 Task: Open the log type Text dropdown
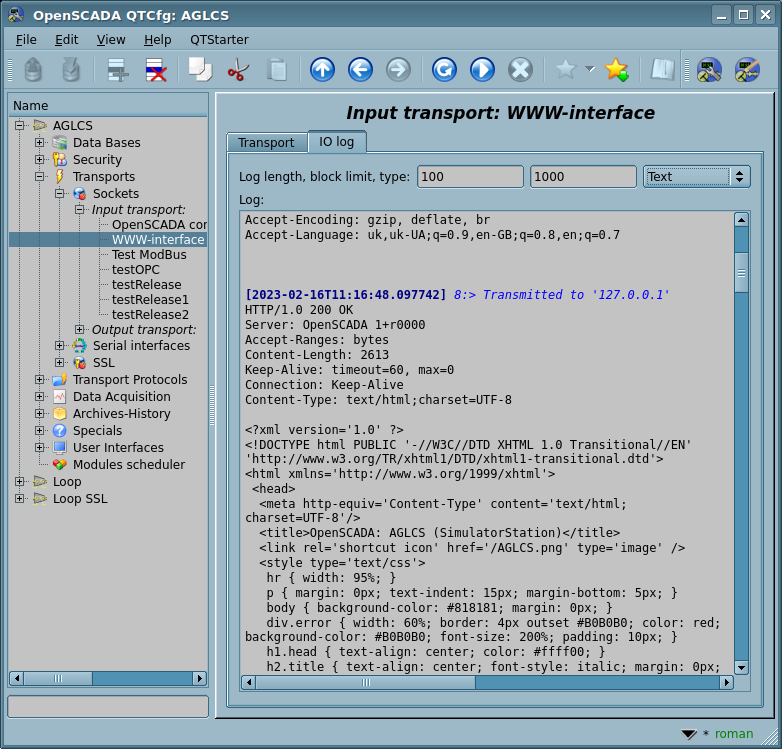point(697,177)
